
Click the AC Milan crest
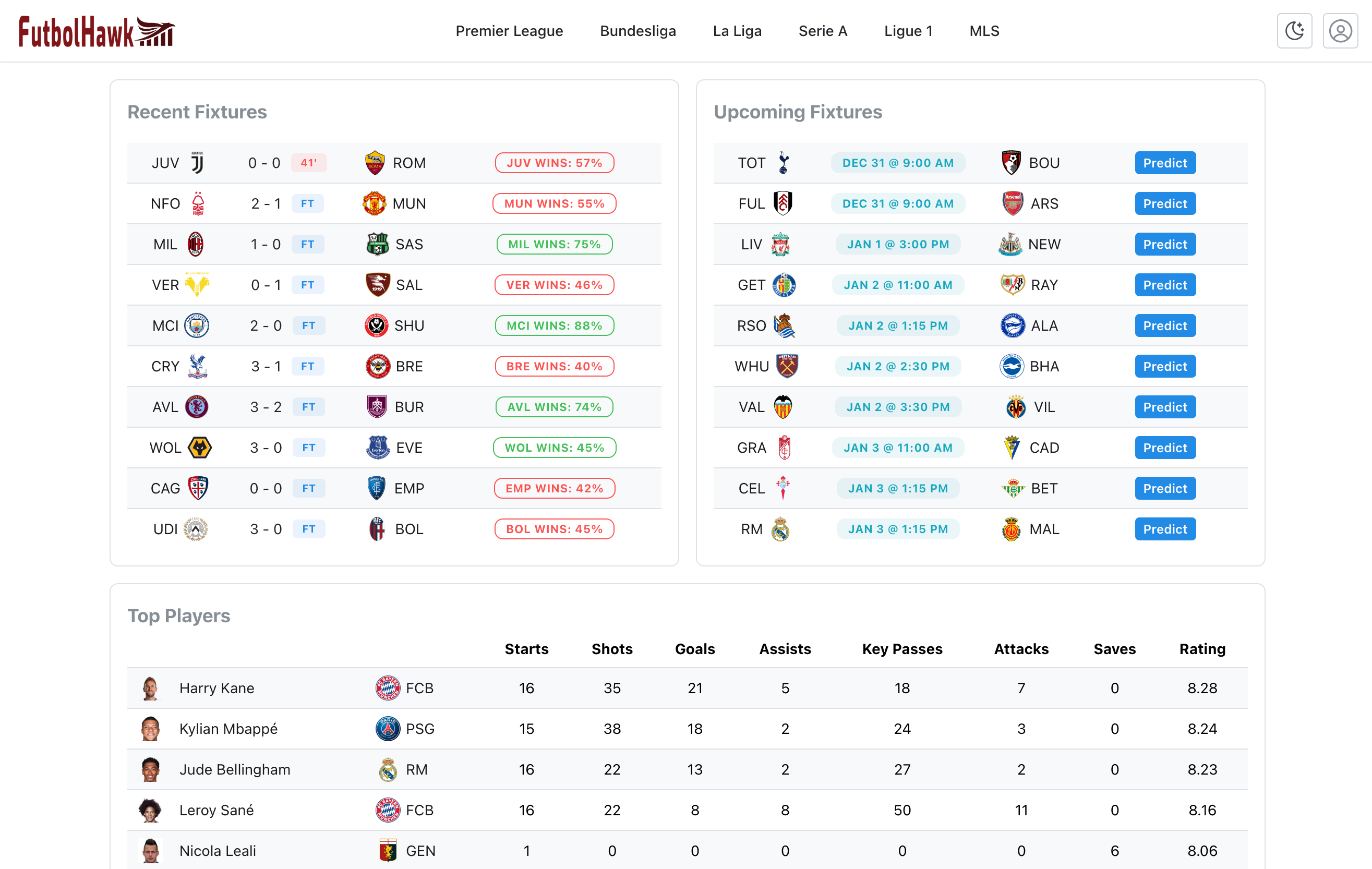[x=196, y=245]
